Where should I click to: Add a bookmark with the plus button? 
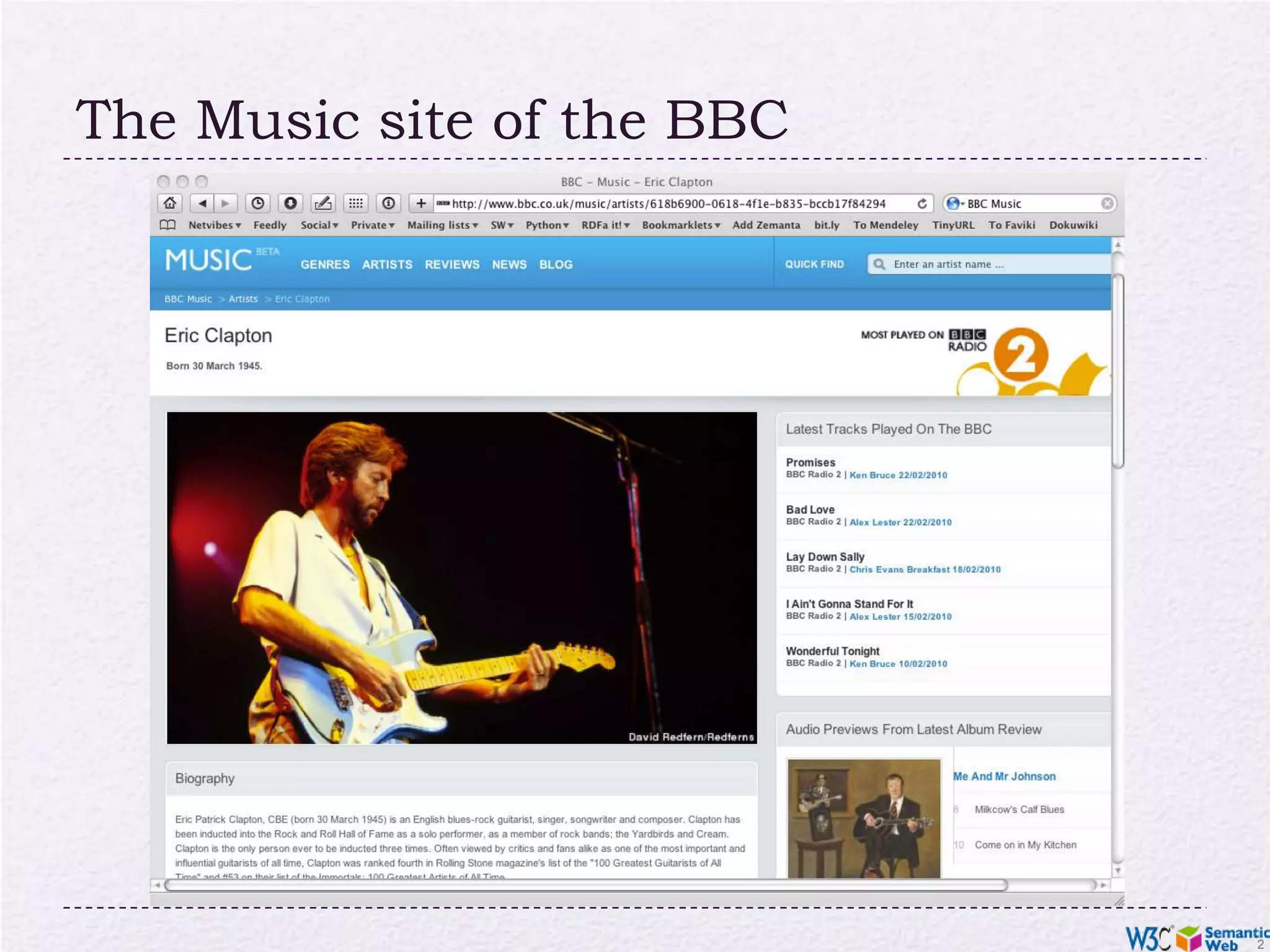point(420,203)
